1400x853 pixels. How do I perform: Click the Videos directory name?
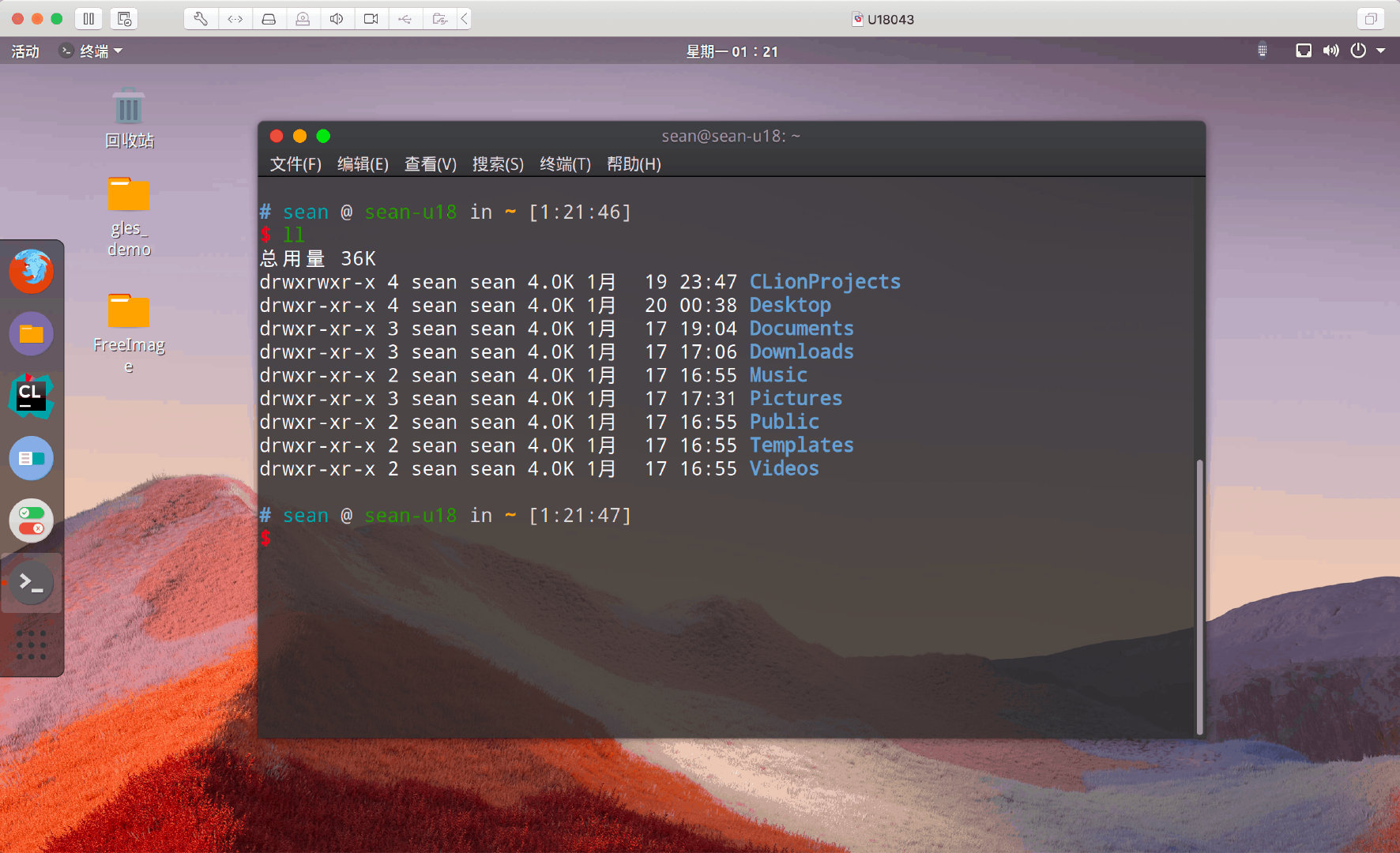click(784, 468)
